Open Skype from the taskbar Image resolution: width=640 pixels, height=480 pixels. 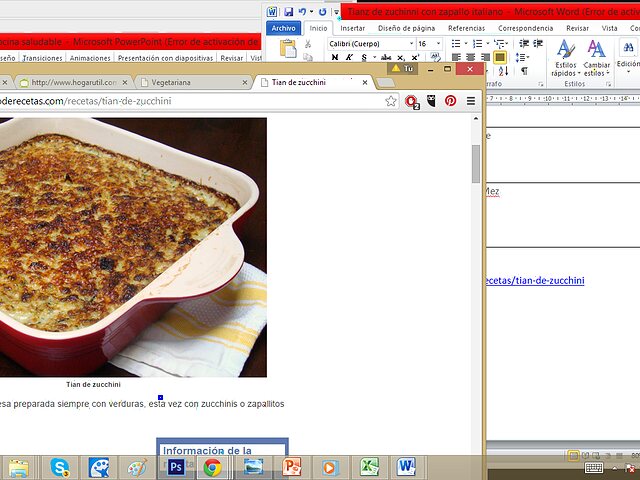coord(60,467)
